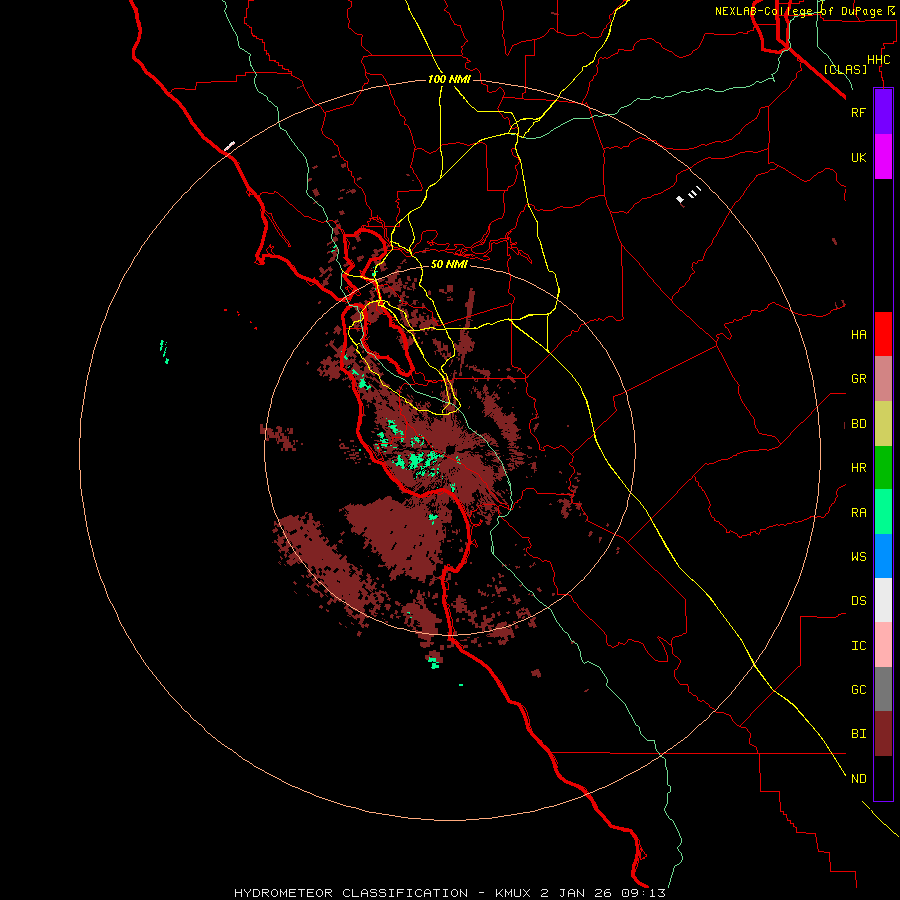This screenshot has width=900, height=900.
Task: Select the BD legend label
Action: [858, 424]
